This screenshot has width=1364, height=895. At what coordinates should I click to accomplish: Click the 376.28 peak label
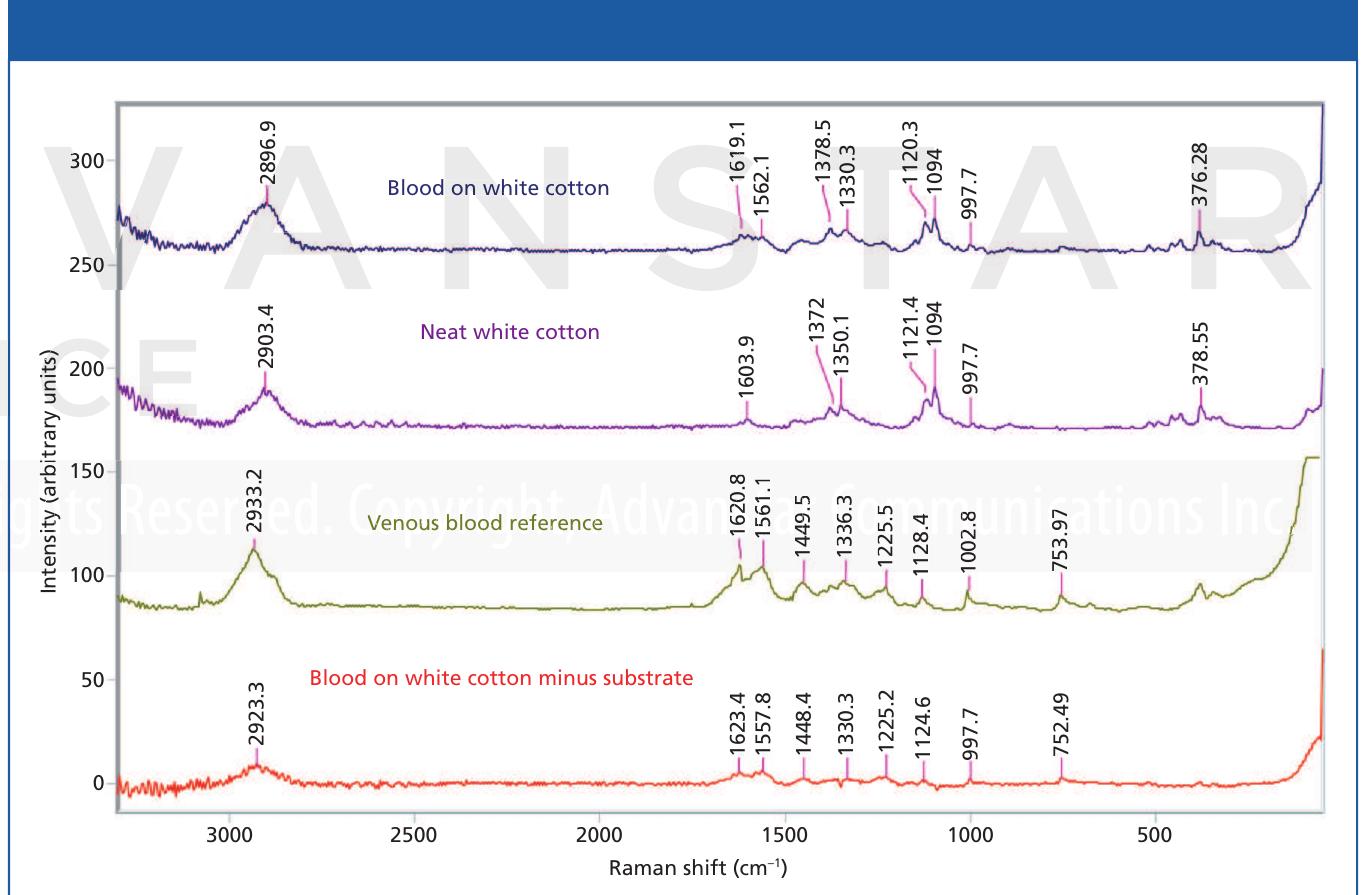click(1200, 175)
